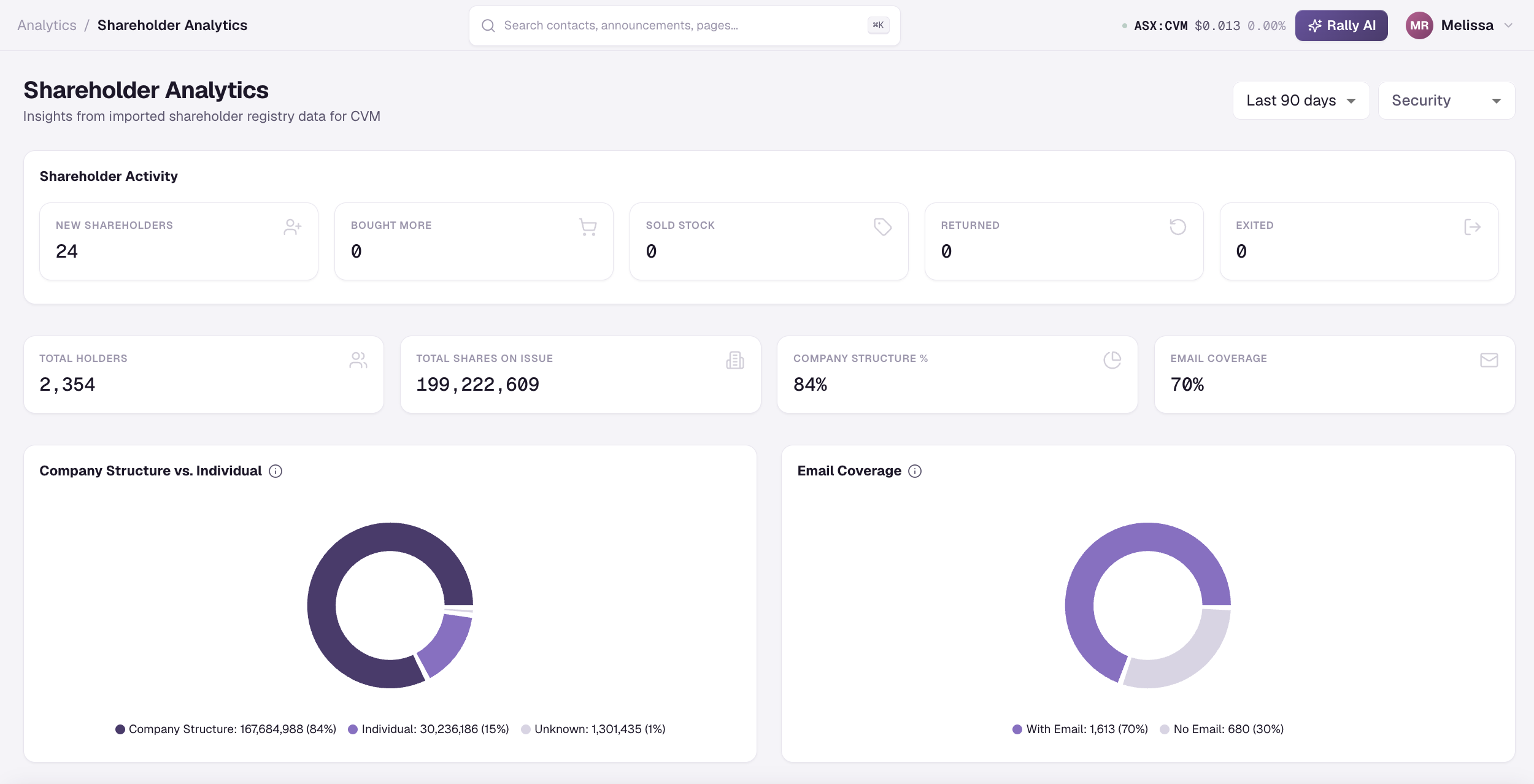Expand the Melissa account menu chevron
The height and width of the screenshot is (784, 1534).
[1508, 26]
